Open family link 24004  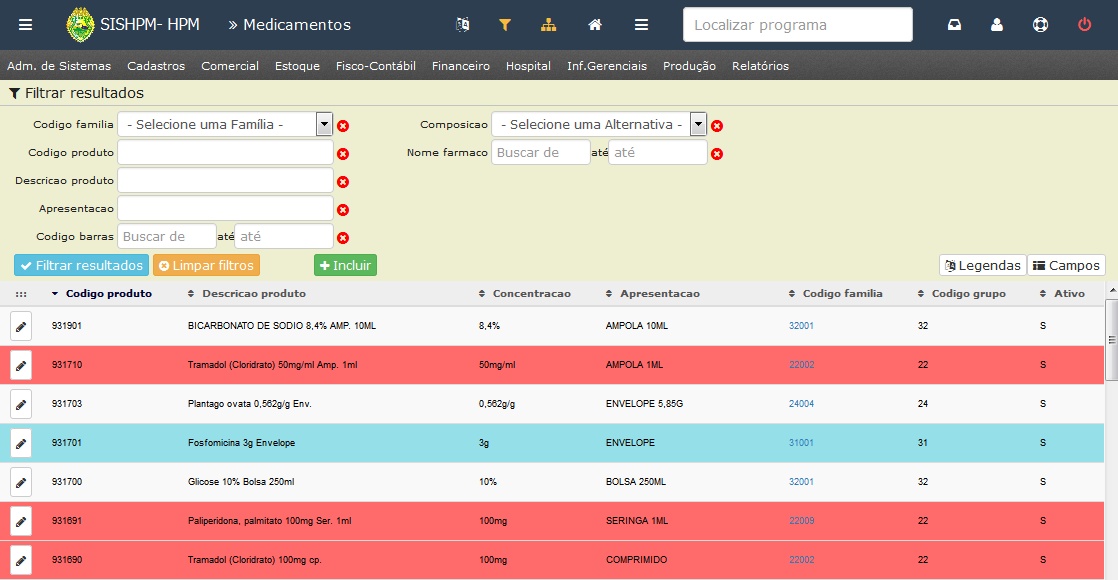801,404
